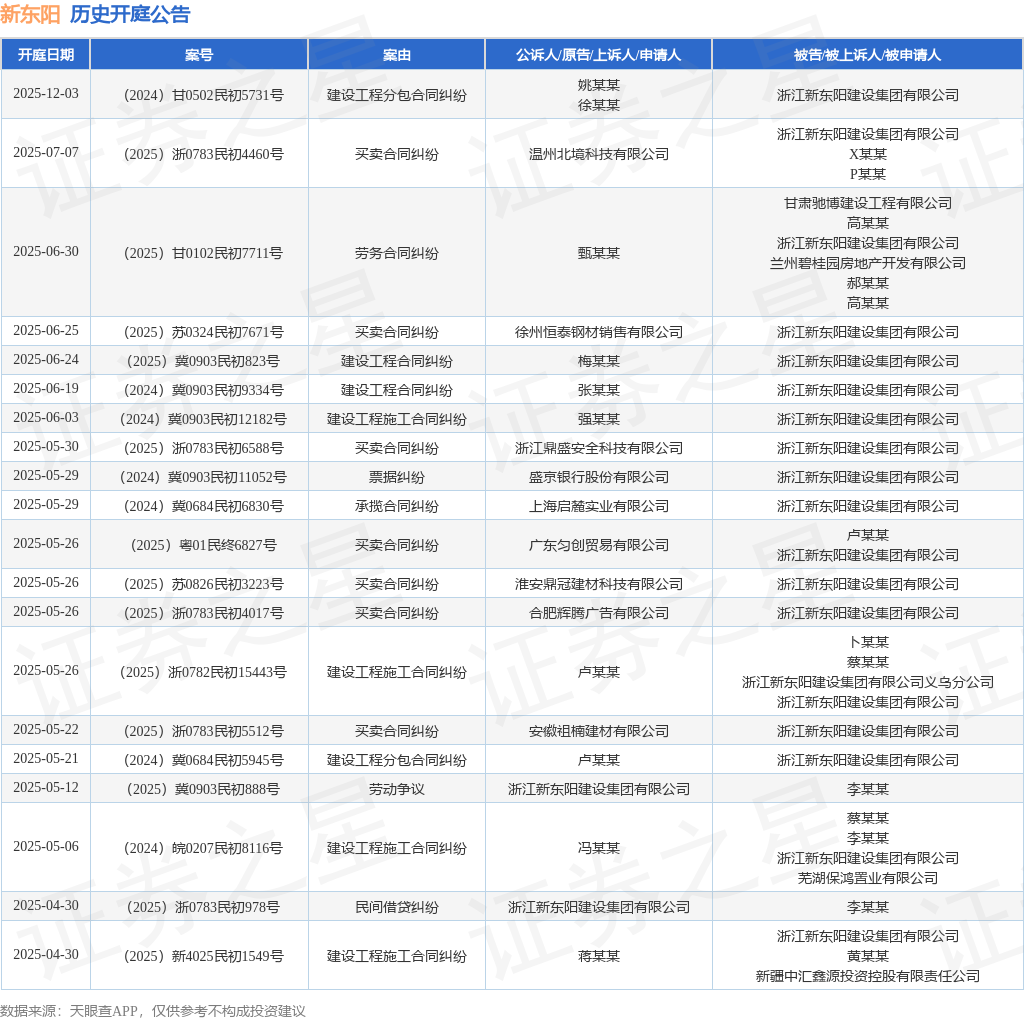Click the 数据来源 天眼查APP footer note

(153, 1011)
